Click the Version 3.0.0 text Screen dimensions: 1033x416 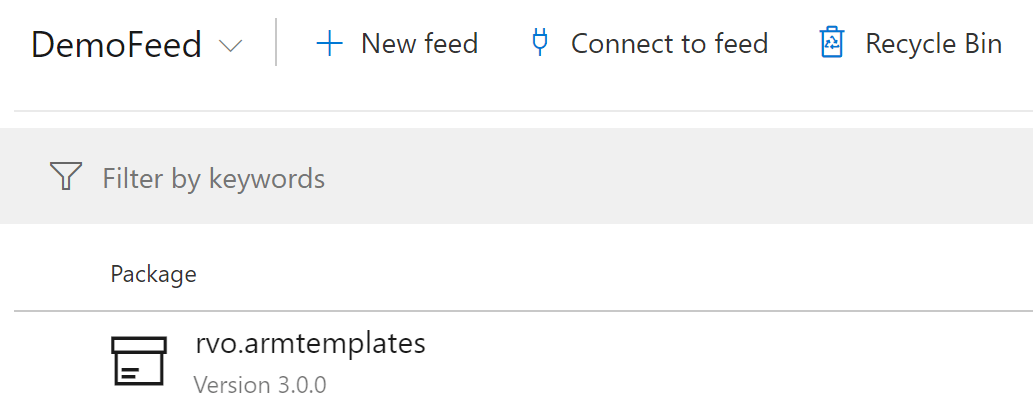click(x=260, y=385)
